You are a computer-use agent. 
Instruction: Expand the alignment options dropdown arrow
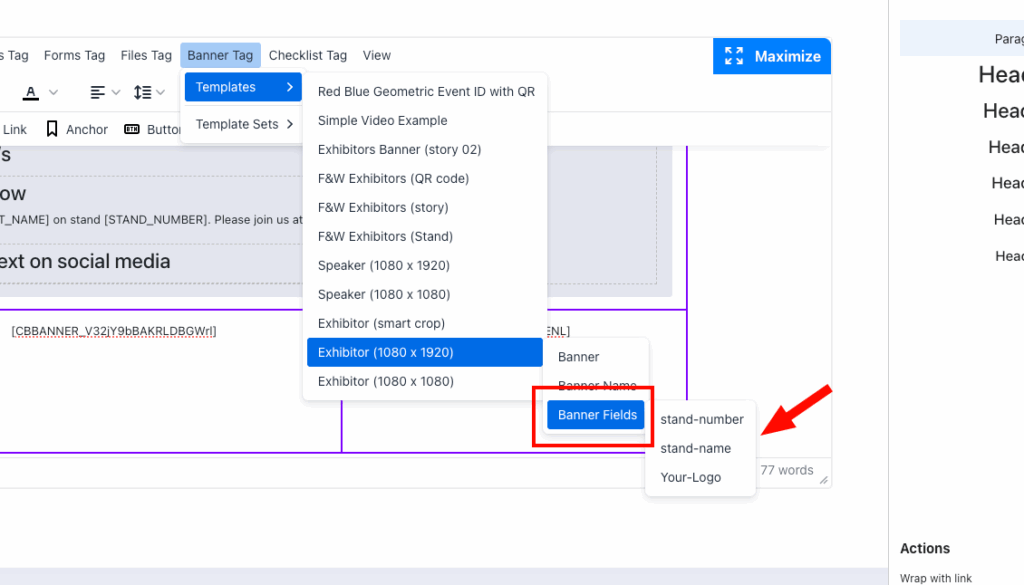point(116,92)
